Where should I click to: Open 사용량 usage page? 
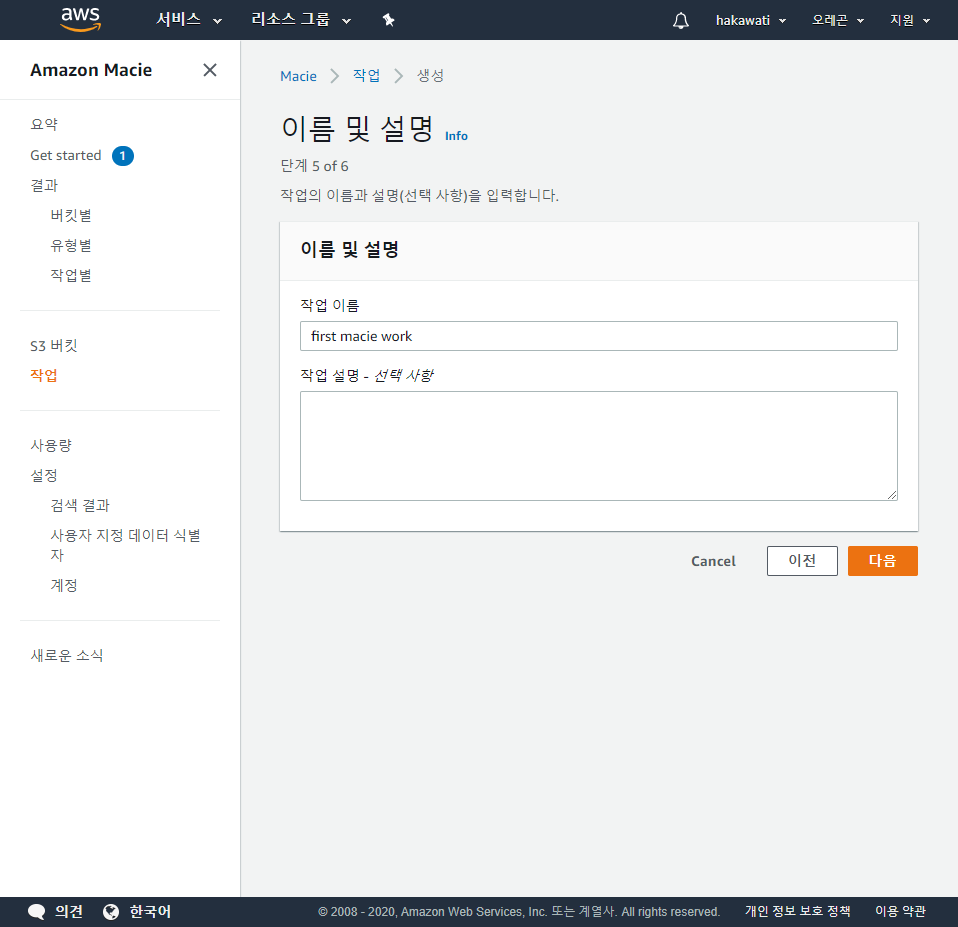click(51, 445)
